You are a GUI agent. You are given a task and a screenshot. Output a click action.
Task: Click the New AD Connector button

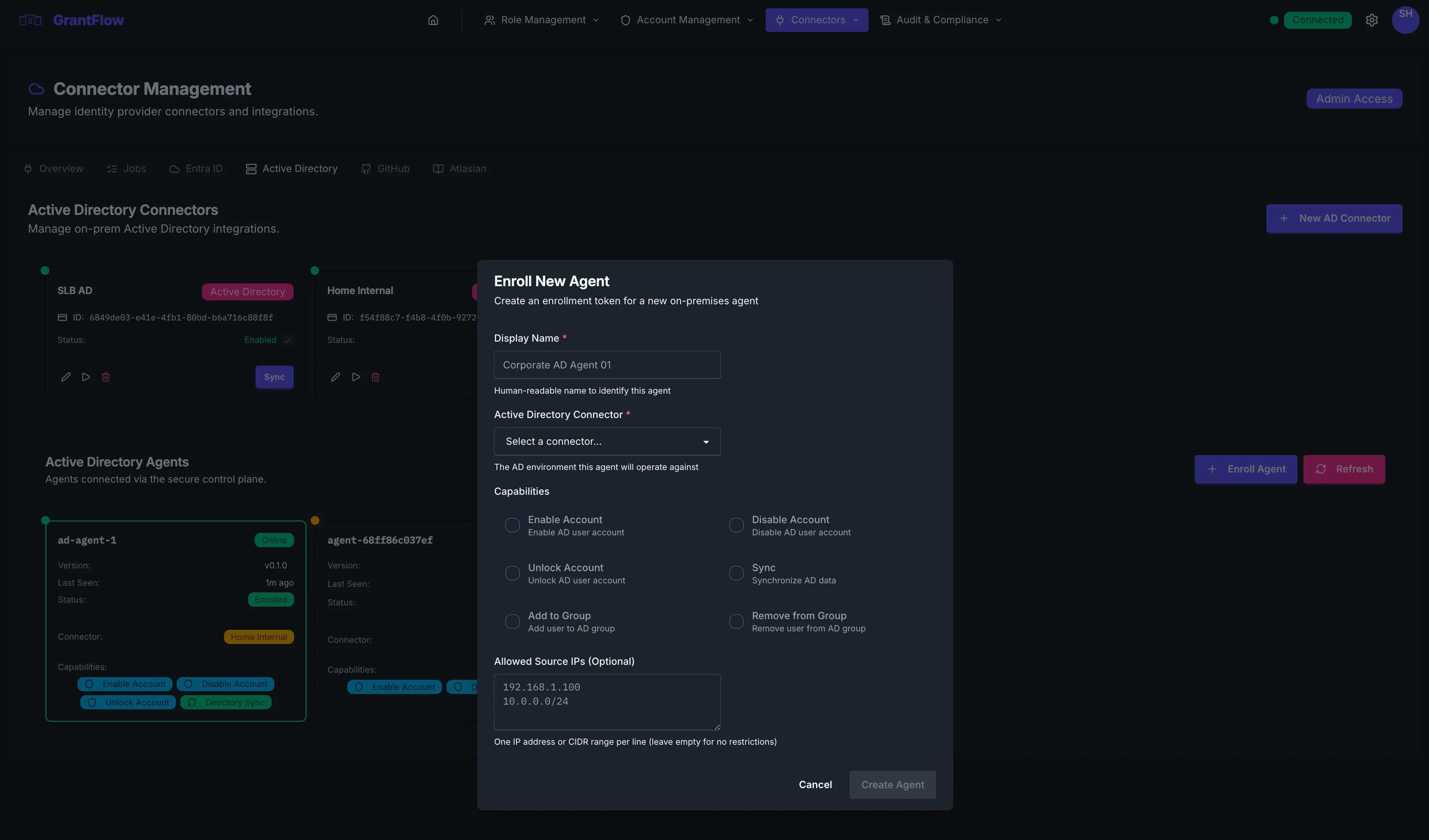1334,218
